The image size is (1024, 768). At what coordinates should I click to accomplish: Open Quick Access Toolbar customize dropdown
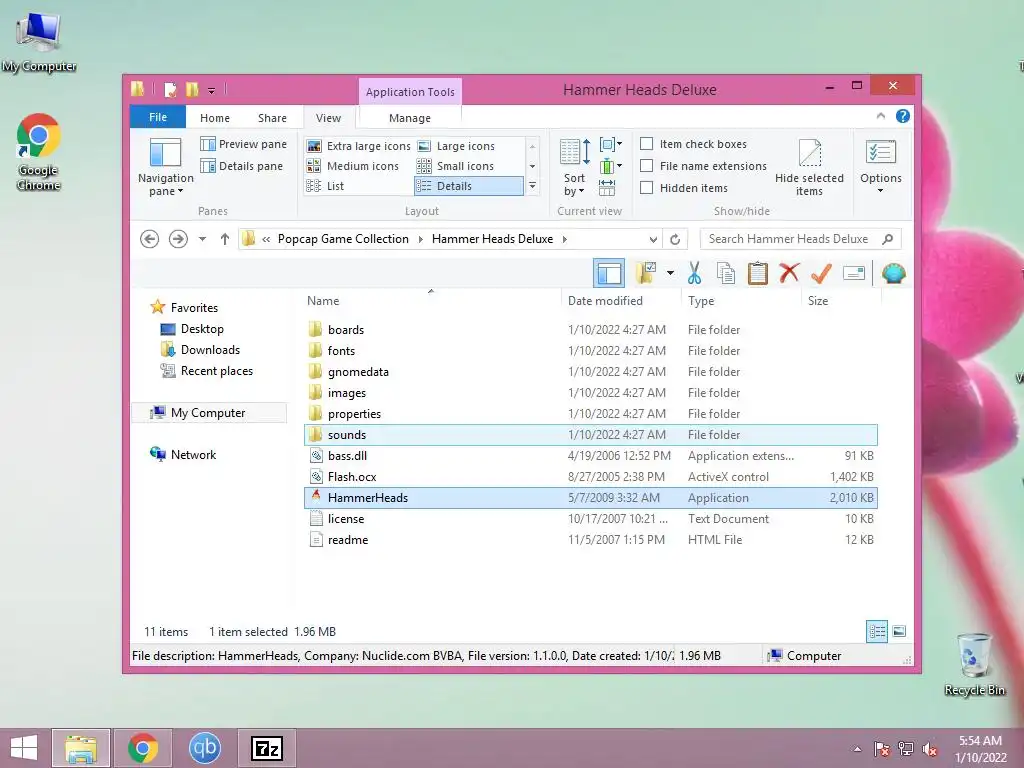[x=211, y=90]
